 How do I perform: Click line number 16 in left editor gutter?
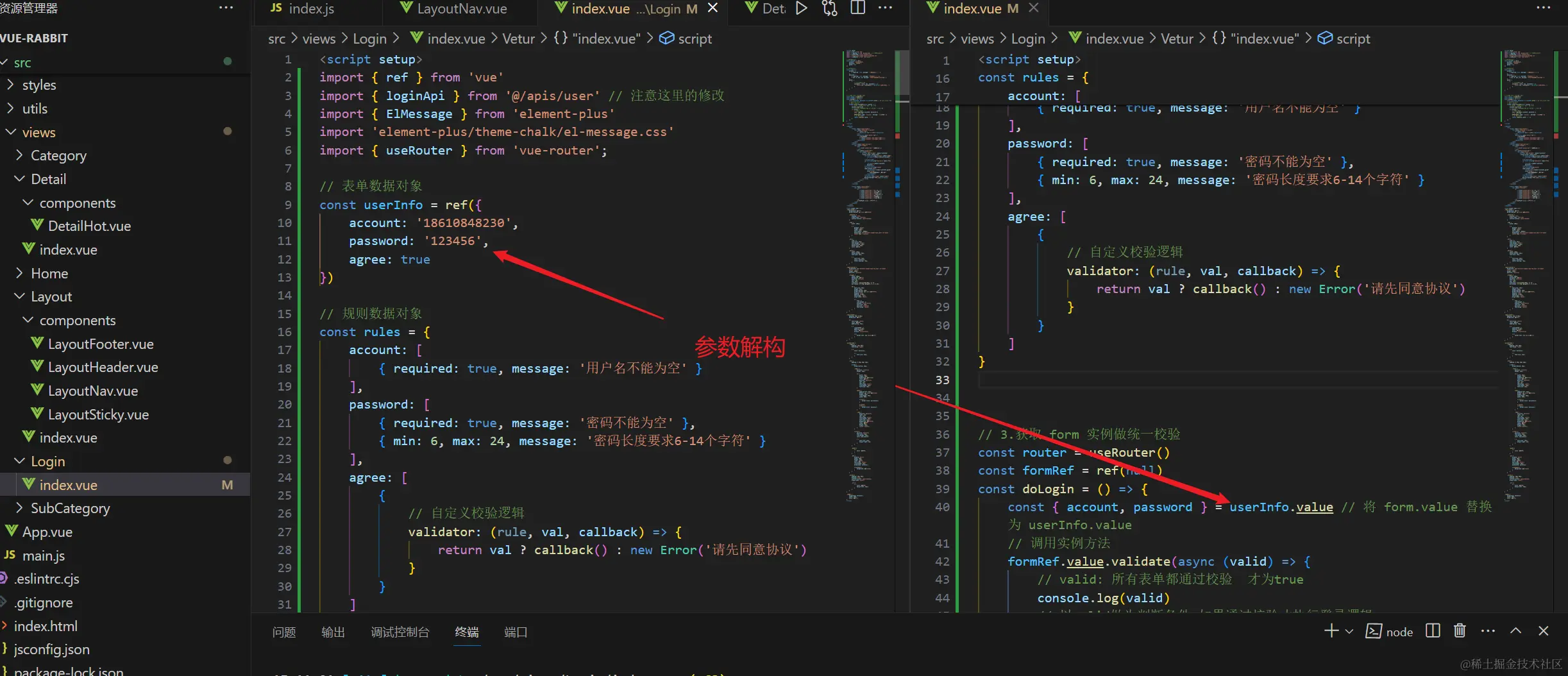tap(285, 332)
